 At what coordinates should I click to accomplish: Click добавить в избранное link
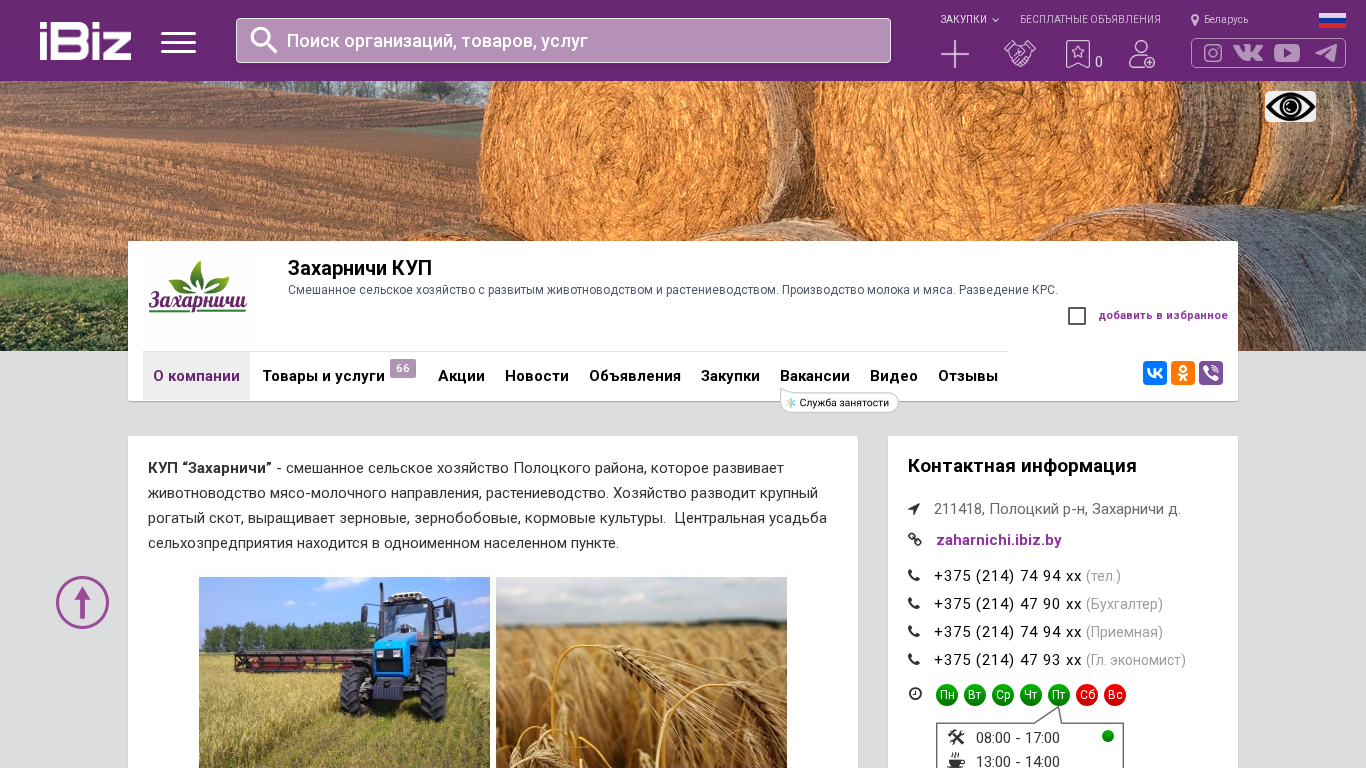1163,316
